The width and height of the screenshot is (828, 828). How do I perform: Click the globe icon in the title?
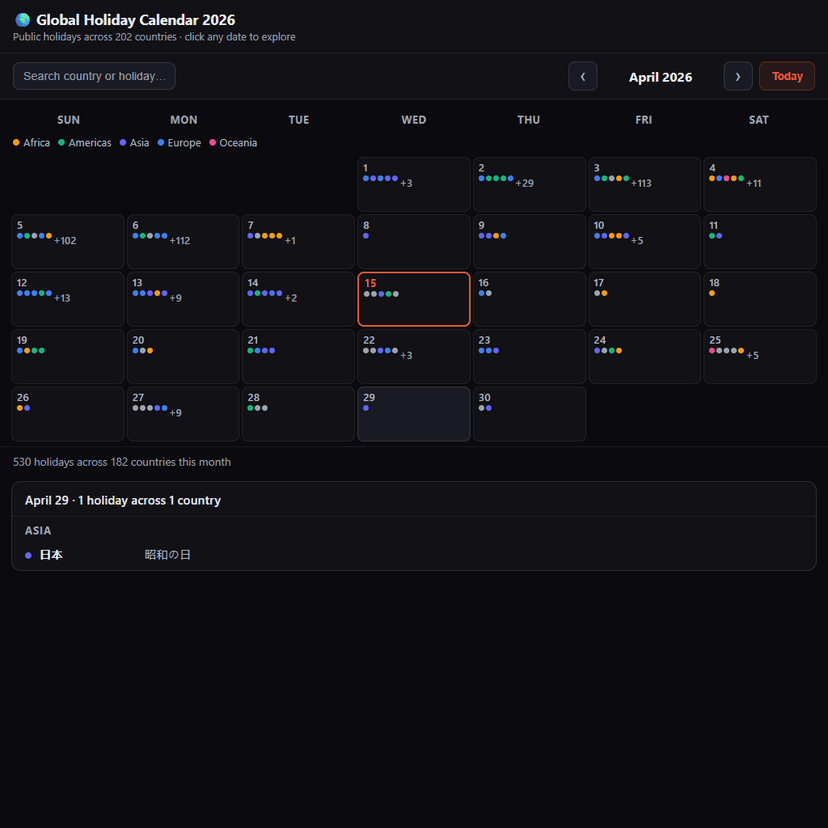[23, 20]
